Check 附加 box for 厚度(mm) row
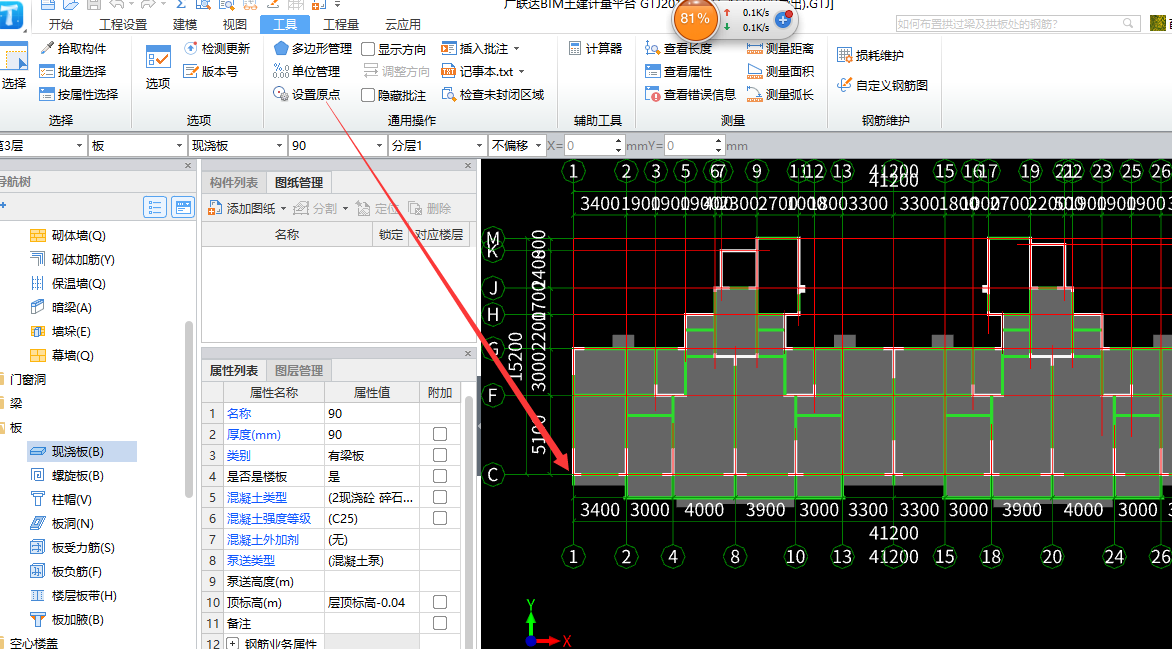1172x649 pixels. (x=440, y=434)
